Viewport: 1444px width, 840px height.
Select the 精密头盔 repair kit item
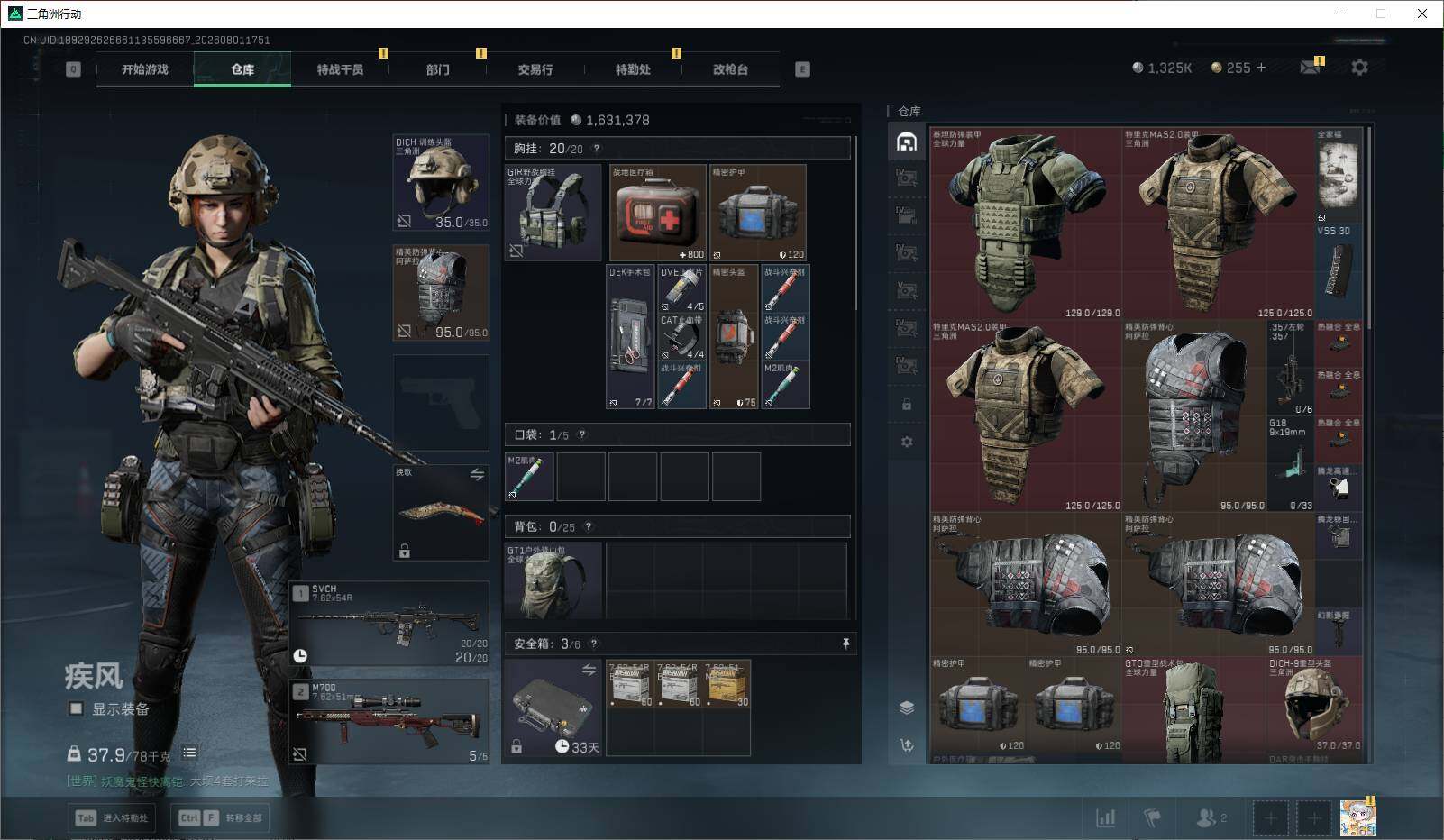pos(735,336)
